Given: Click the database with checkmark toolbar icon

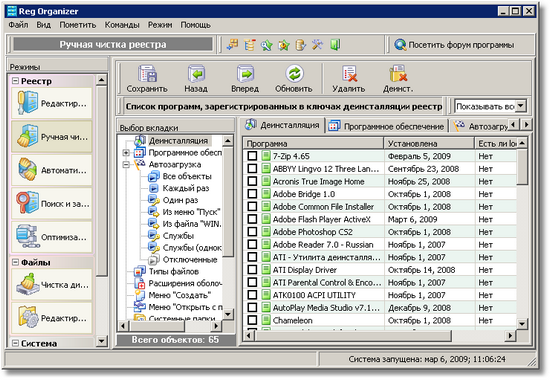Looking at the screenshot, I should pyautogui.click(x=301, y=45).
